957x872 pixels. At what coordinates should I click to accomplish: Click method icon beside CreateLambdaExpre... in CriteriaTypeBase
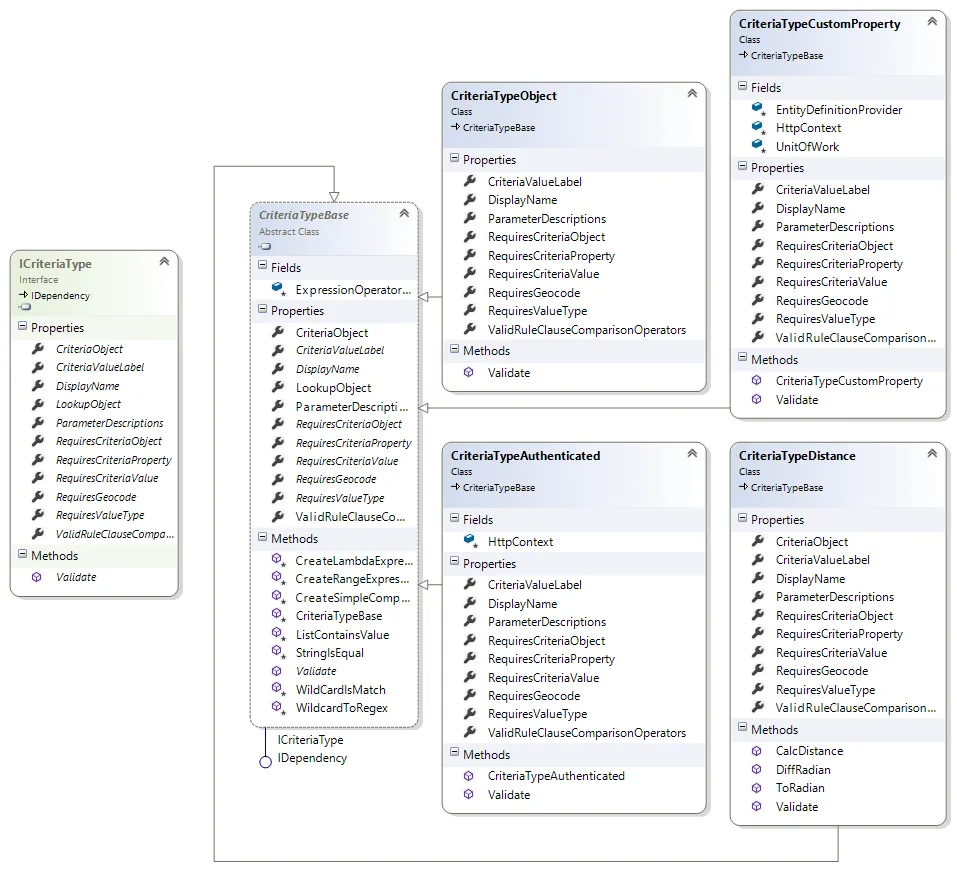pyautogui.click(x=278, y=560)
